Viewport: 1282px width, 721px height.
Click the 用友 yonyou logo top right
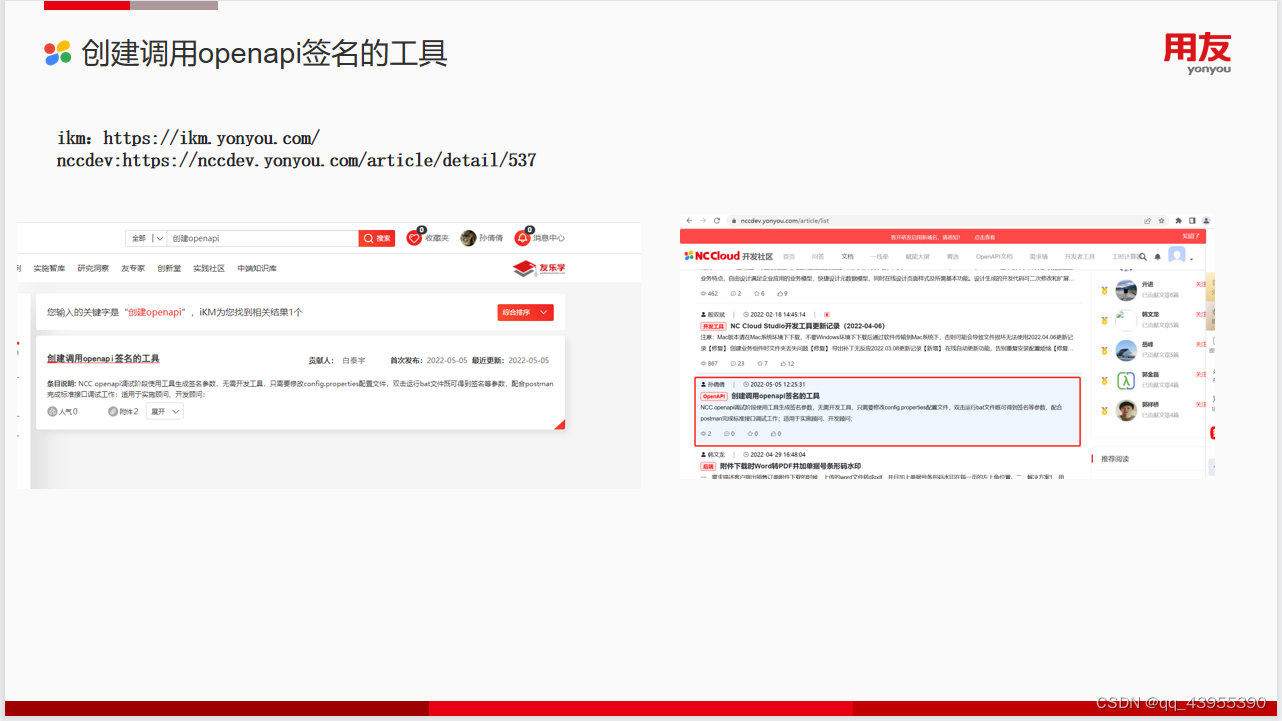(x=1198, y=53)
